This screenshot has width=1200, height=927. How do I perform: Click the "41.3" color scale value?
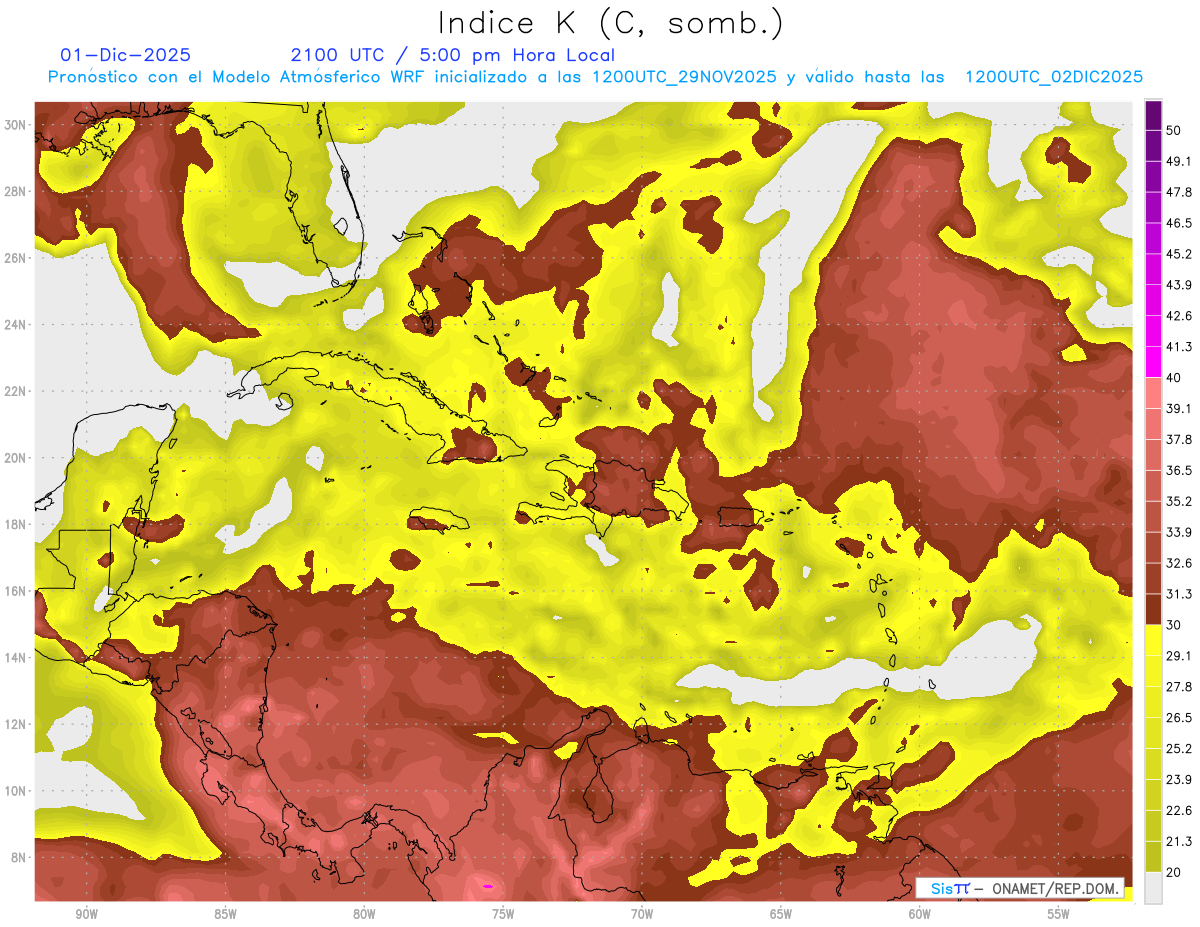pos(1179,347)
